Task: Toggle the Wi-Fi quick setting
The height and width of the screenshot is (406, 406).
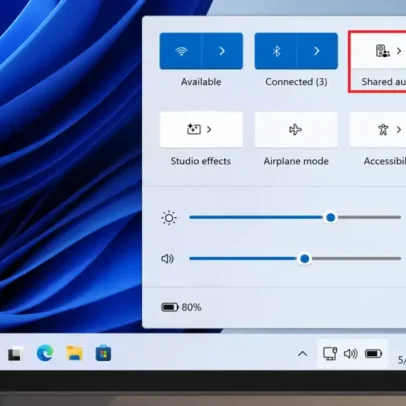Action: (181, 51)
